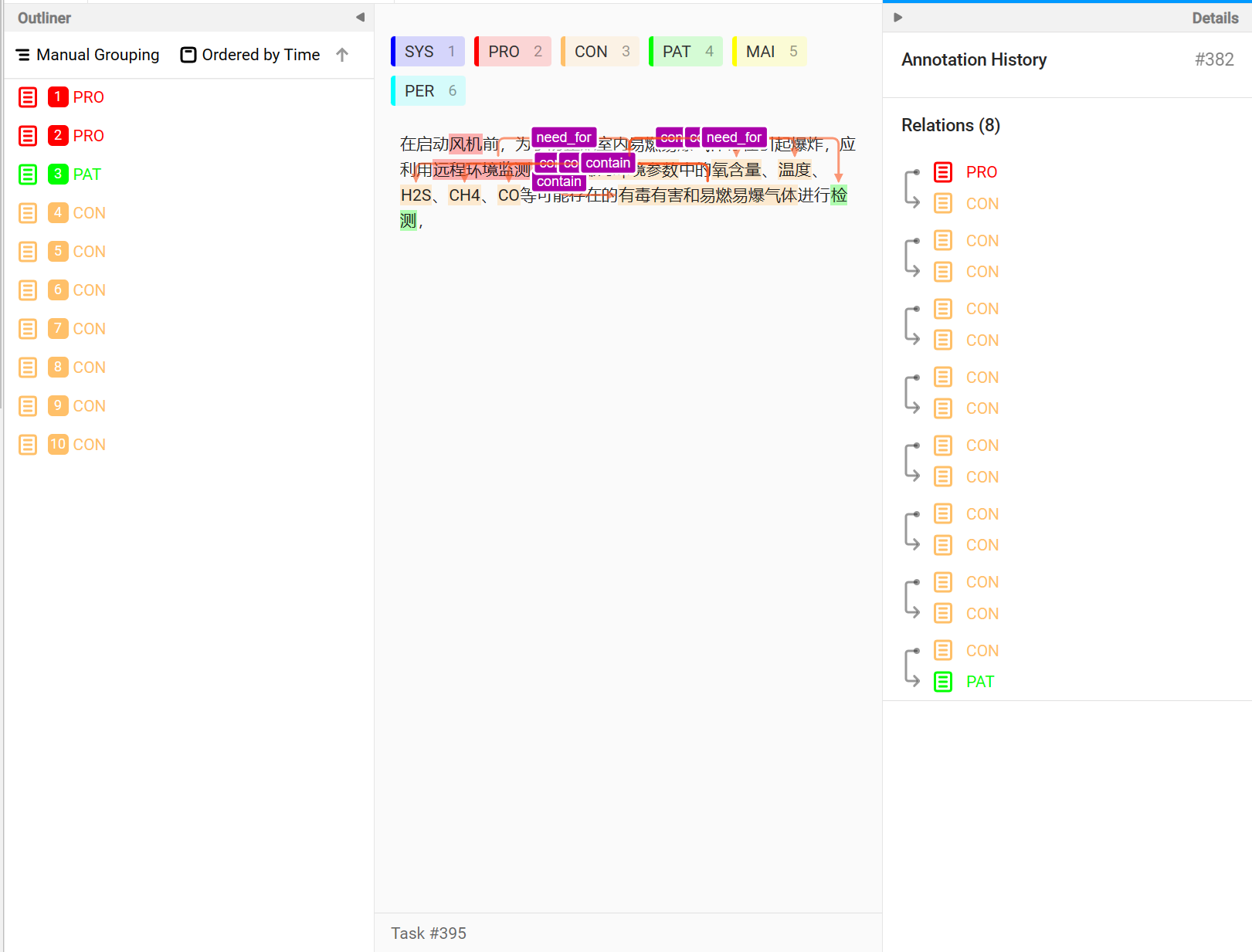Open the Details panel title
This screenshot has height=952, width=1252.
click(1215, 18)
